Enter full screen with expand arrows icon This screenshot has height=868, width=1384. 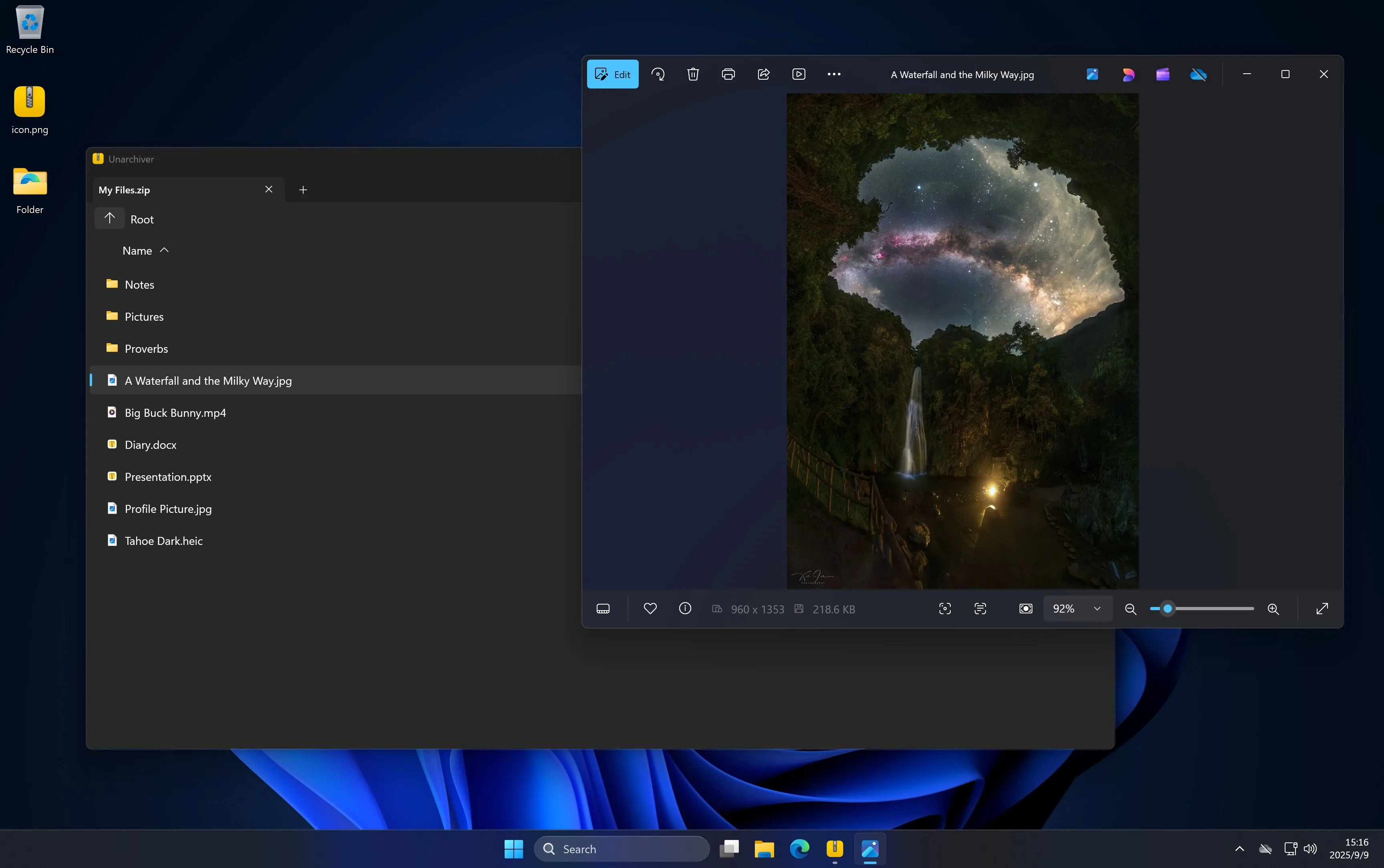click(1322, 609)
